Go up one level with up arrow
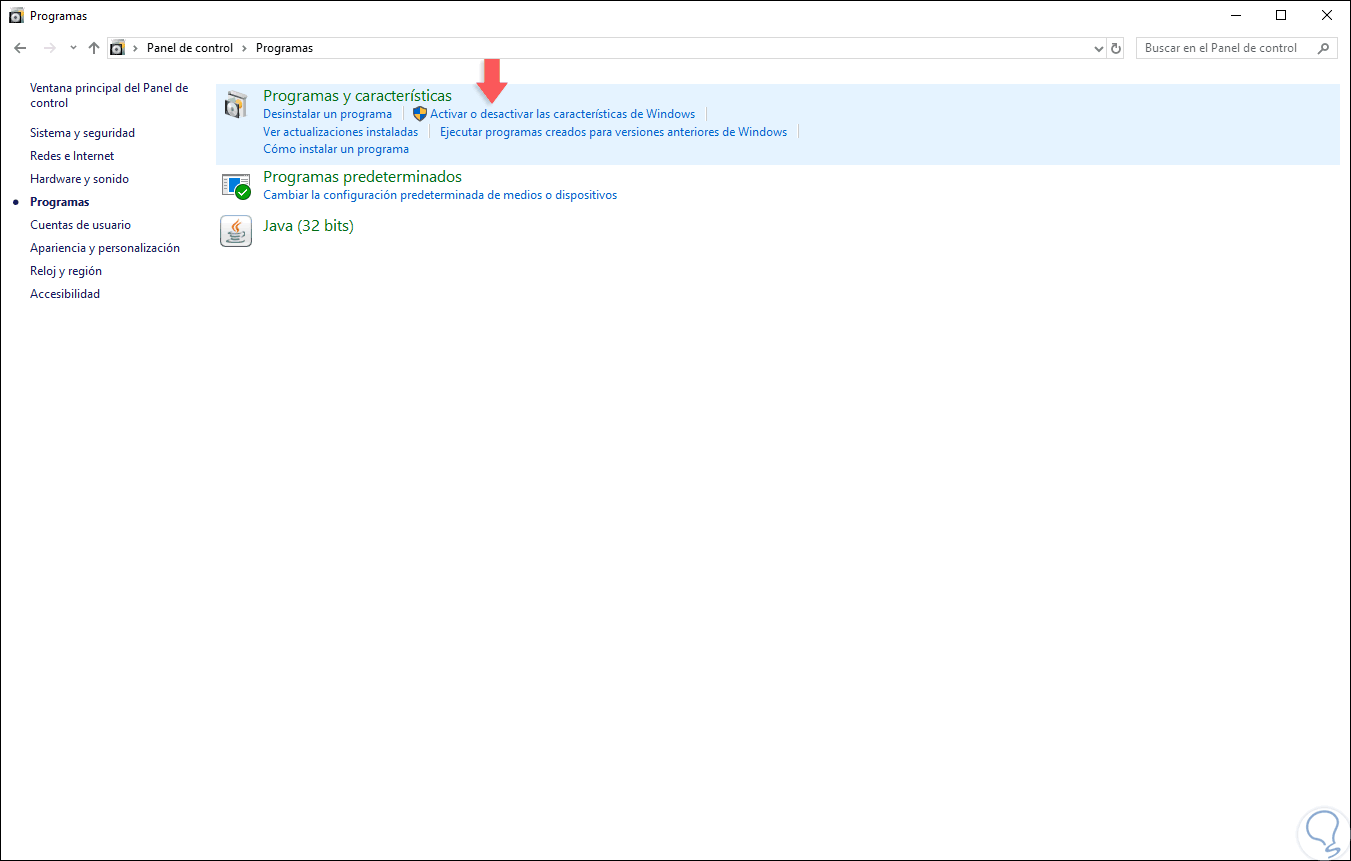Image resolution: width=1351 pixels, height=861 pixels. 94,48
